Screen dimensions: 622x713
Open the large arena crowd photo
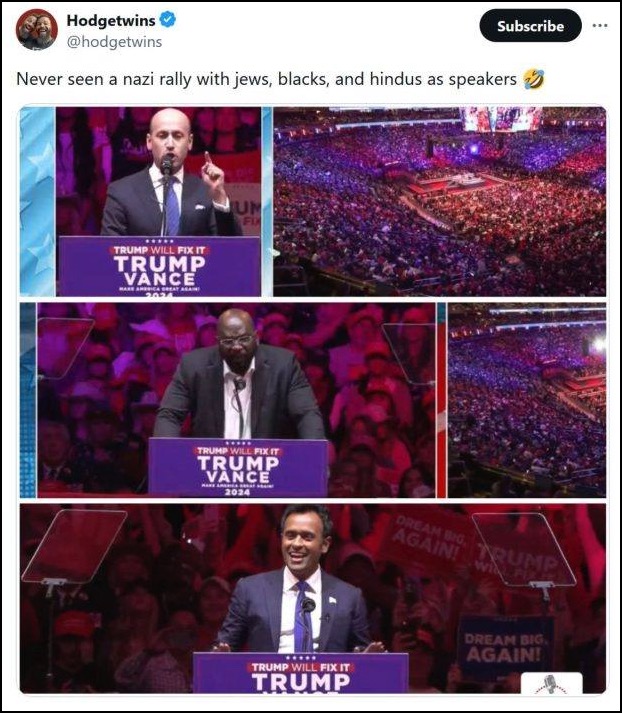[439, 201]
